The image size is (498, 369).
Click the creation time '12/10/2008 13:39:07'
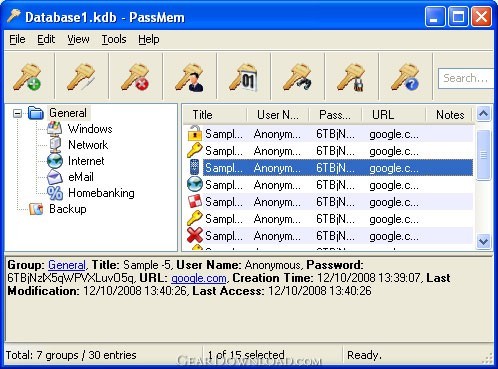pyautogui.click(x=369, y=278)
